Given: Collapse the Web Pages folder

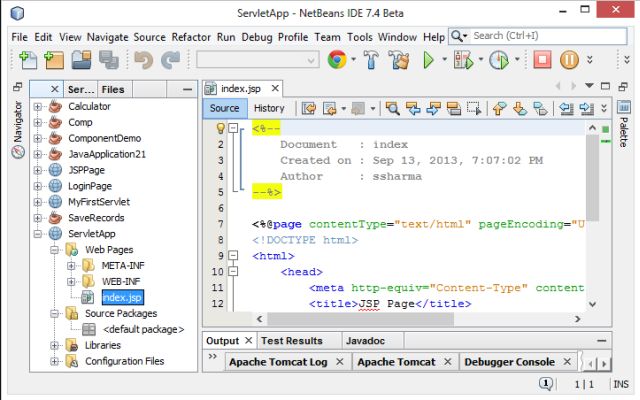Looking at the screenshot, I should (54, 250).
